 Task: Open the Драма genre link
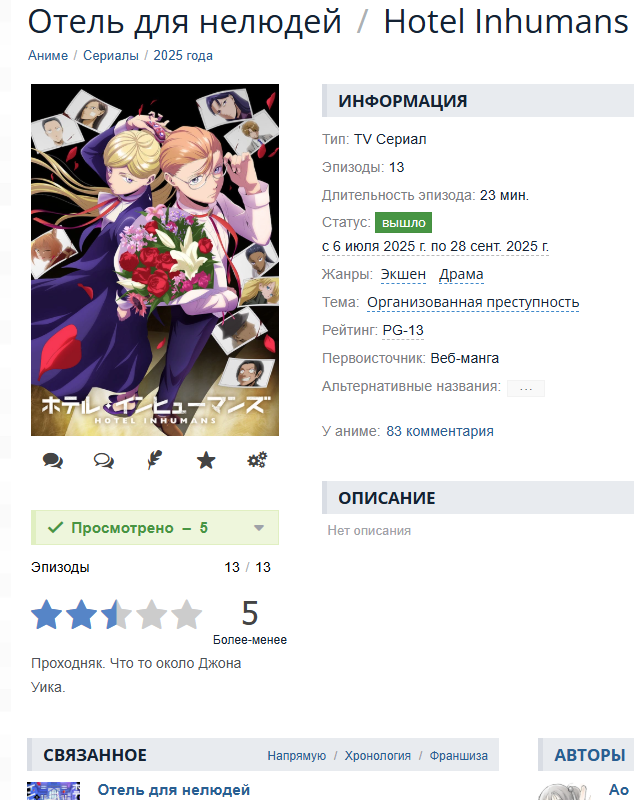point(461,274)
